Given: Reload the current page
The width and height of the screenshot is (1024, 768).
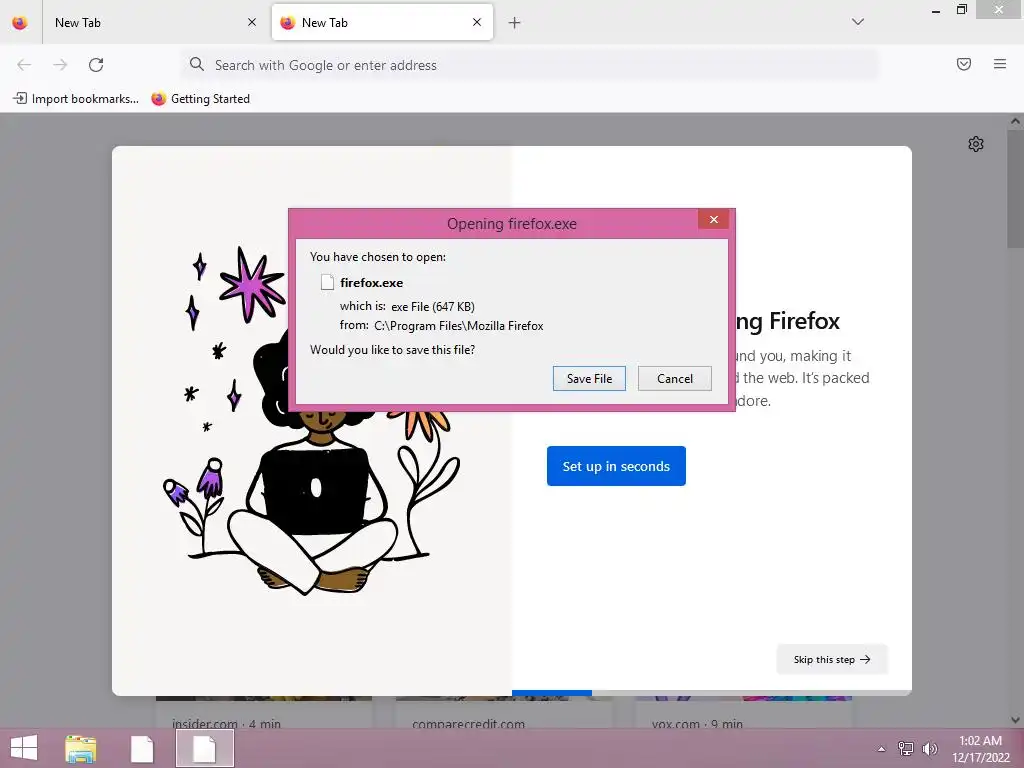Looking at the screenshot, I should pos(96,65).
